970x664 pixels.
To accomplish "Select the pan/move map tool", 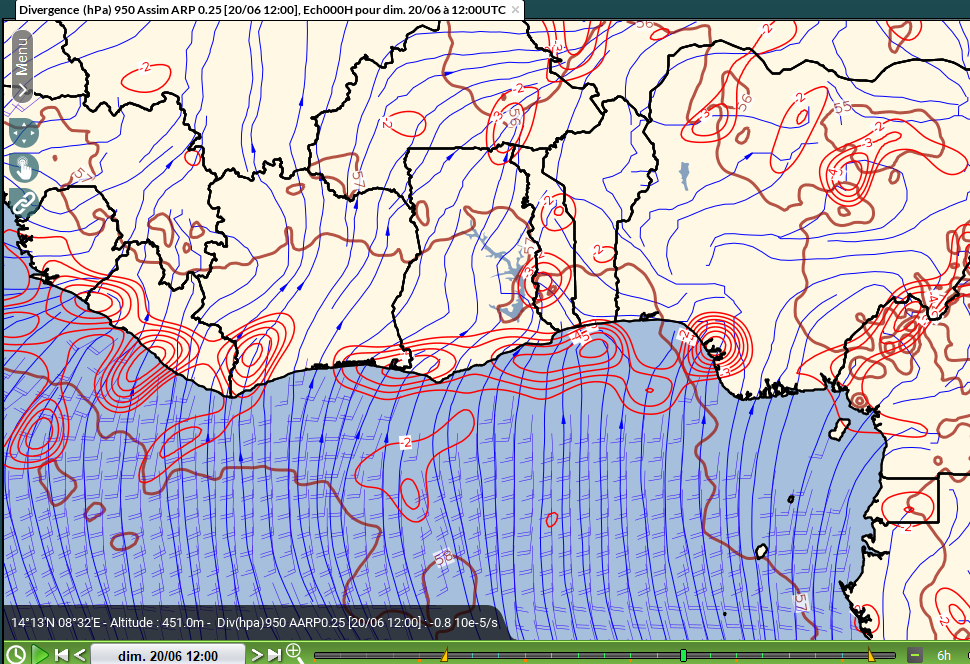I will (x=24, y=133).
